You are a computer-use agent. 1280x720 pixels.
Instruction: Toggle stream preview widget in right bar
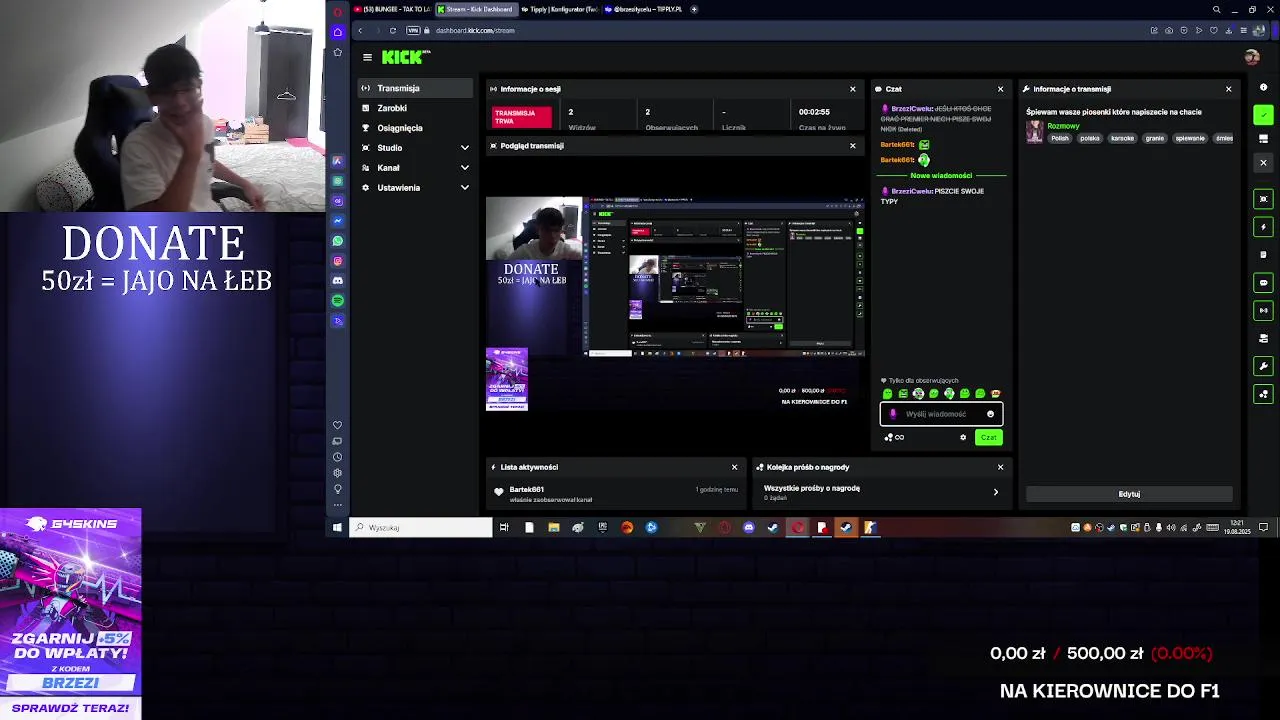click(1263, 199)
